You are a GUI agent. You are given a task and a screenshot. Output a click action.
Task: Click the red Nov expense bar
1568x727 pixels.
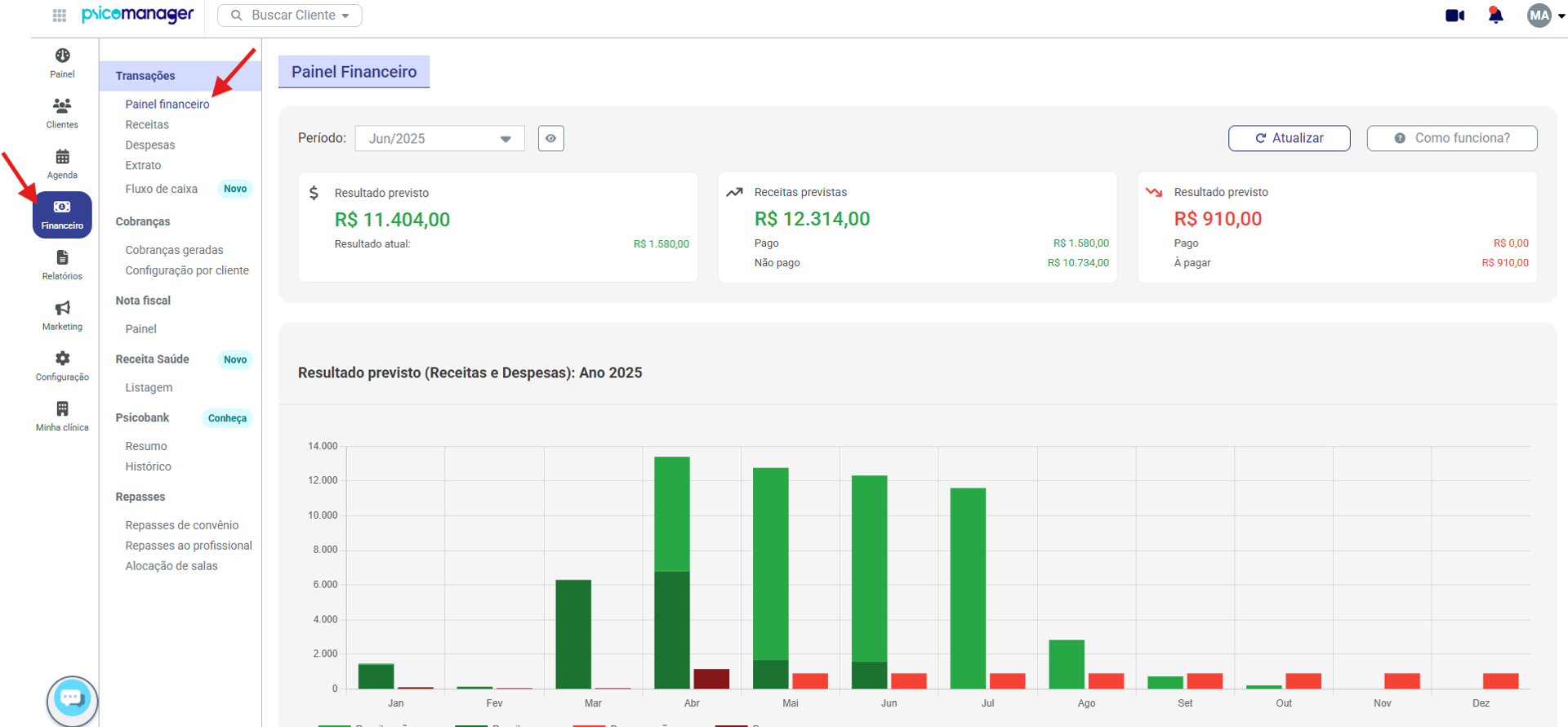(1402, 681)
